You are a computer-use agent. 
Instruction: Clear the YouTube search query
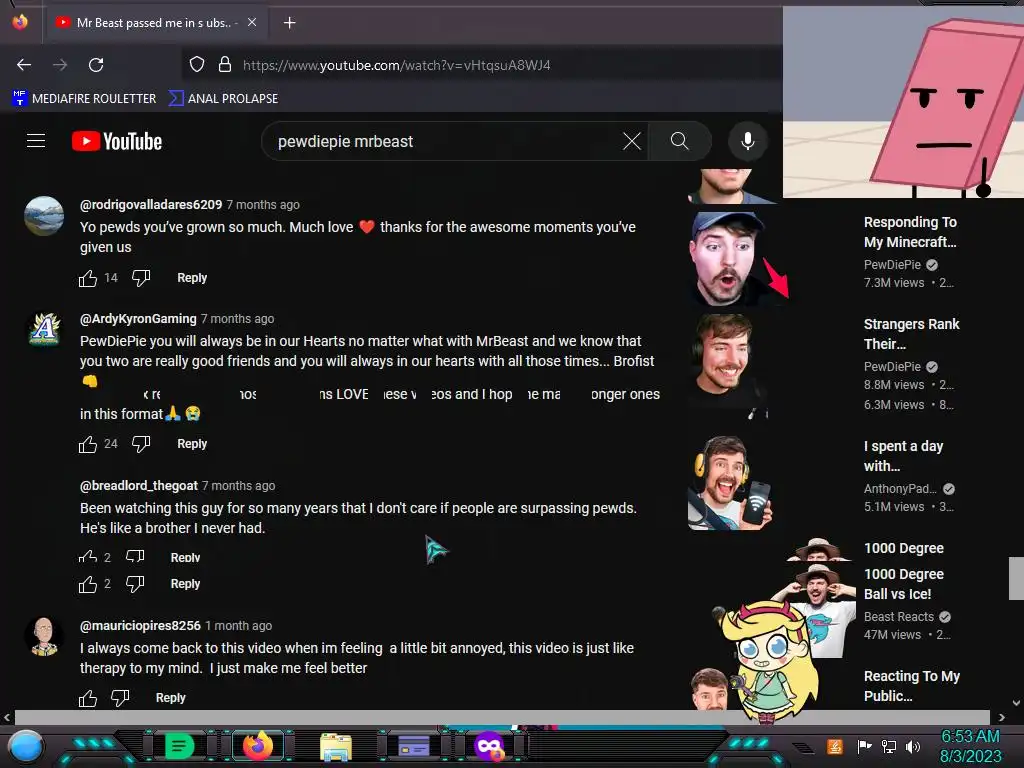pyautogui.click(x=632, y=141)
